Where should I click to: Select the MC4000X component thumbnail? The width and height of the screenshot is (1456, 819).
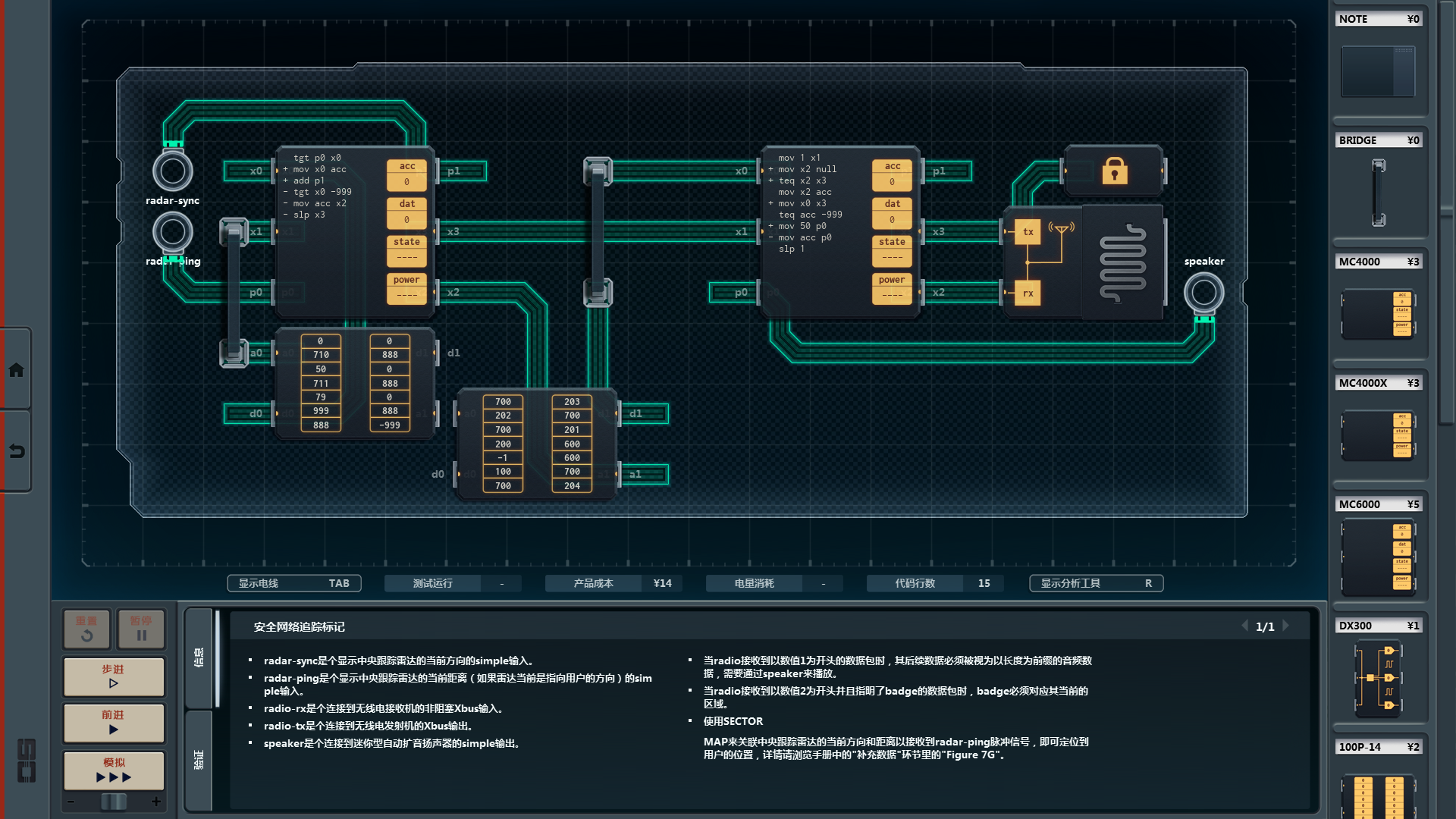[x=1378, y=436]
